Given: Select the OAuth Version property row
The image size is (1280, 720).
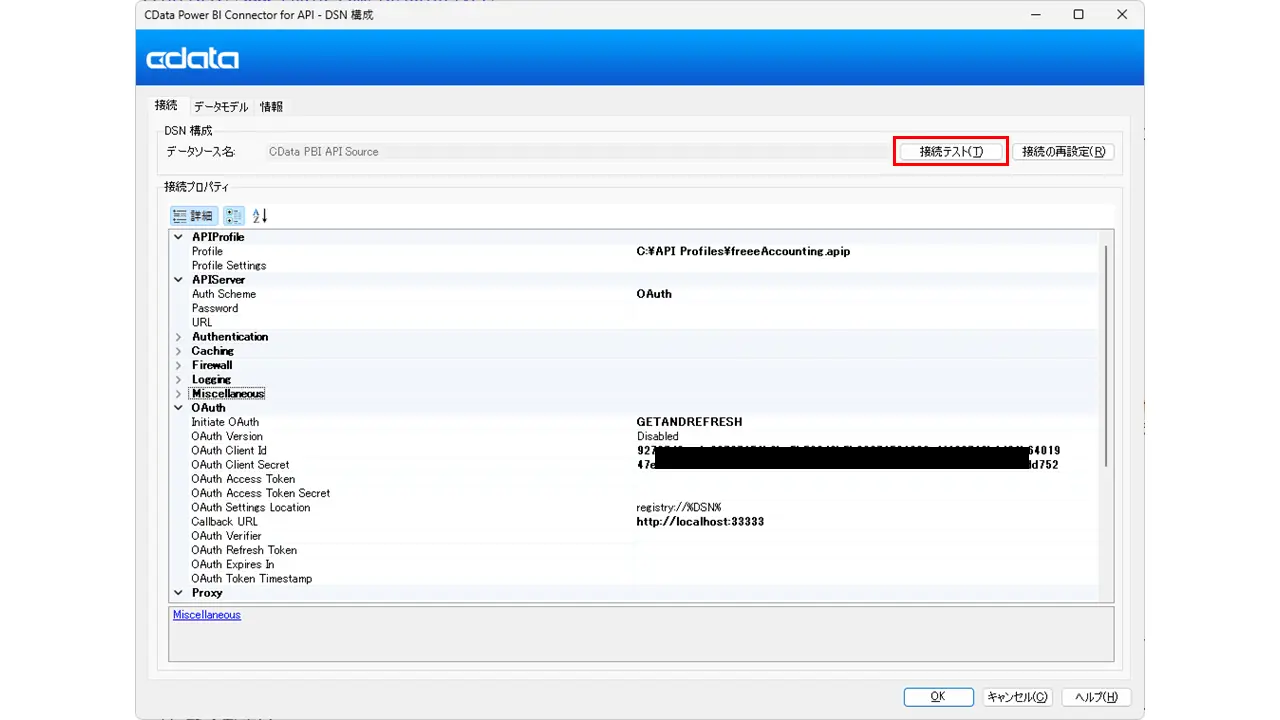Looking at the screenshot, I should (x=635, y=437).
